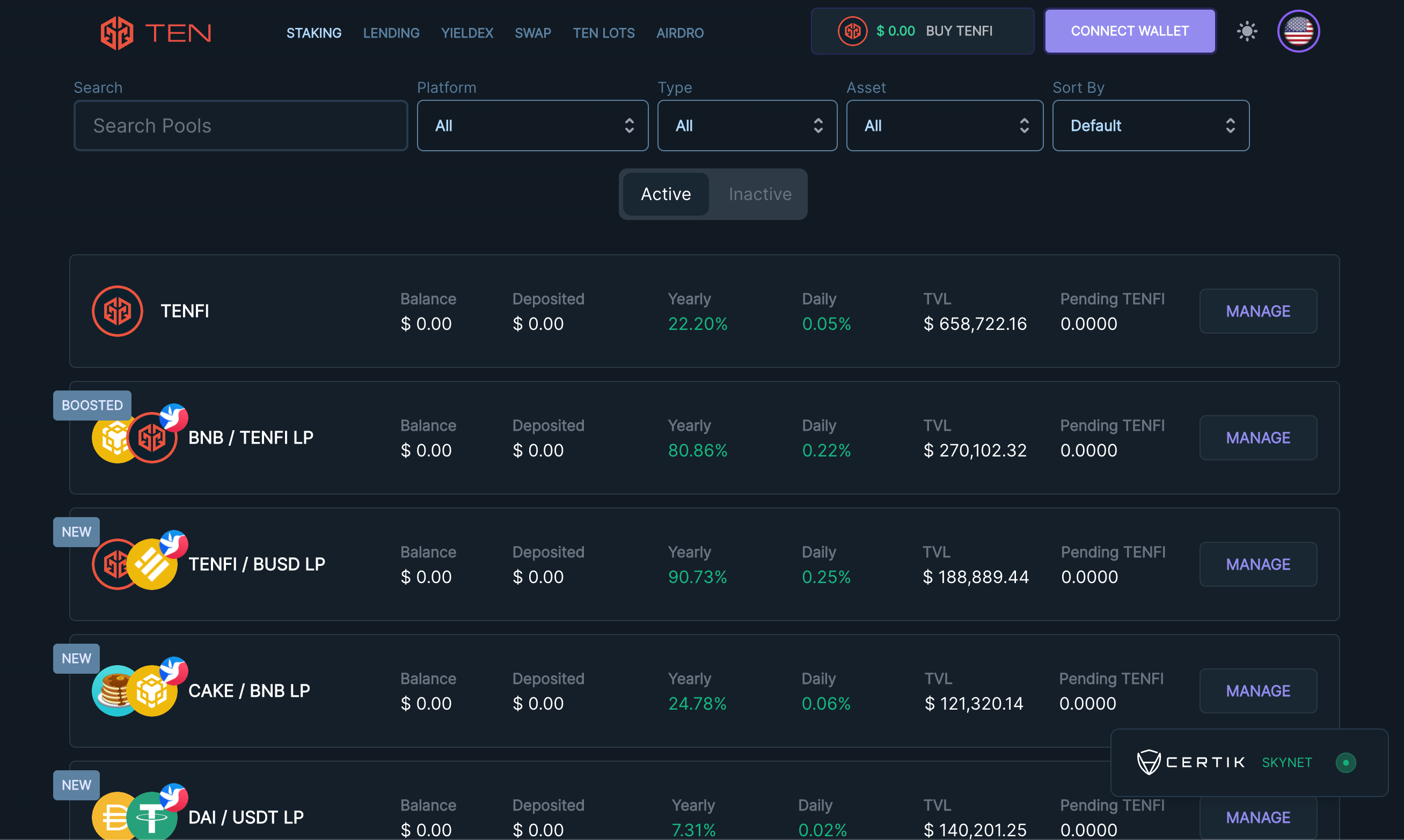Image resolution: width=1404 pixels, height=840 pixels.
Task: Open the SWAP tab
Action: [x=533, y=33]
